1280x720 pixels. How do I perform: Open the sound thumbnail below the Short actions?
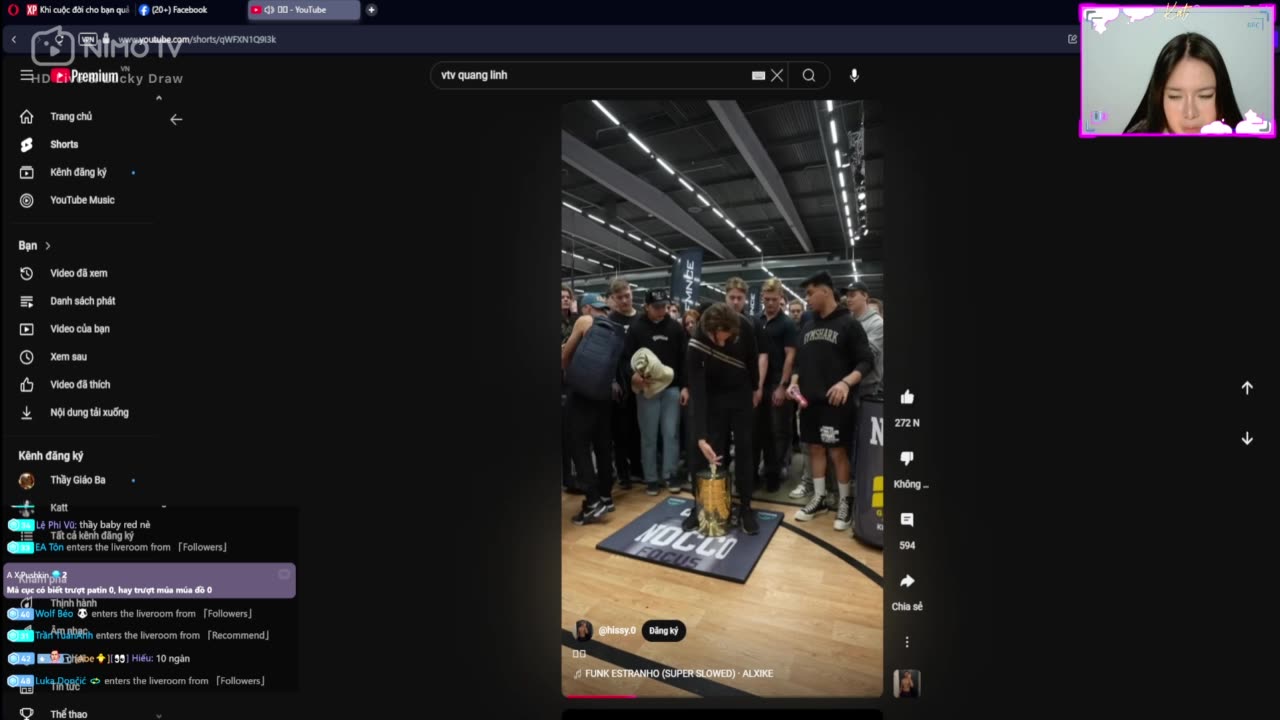[907, 683]
